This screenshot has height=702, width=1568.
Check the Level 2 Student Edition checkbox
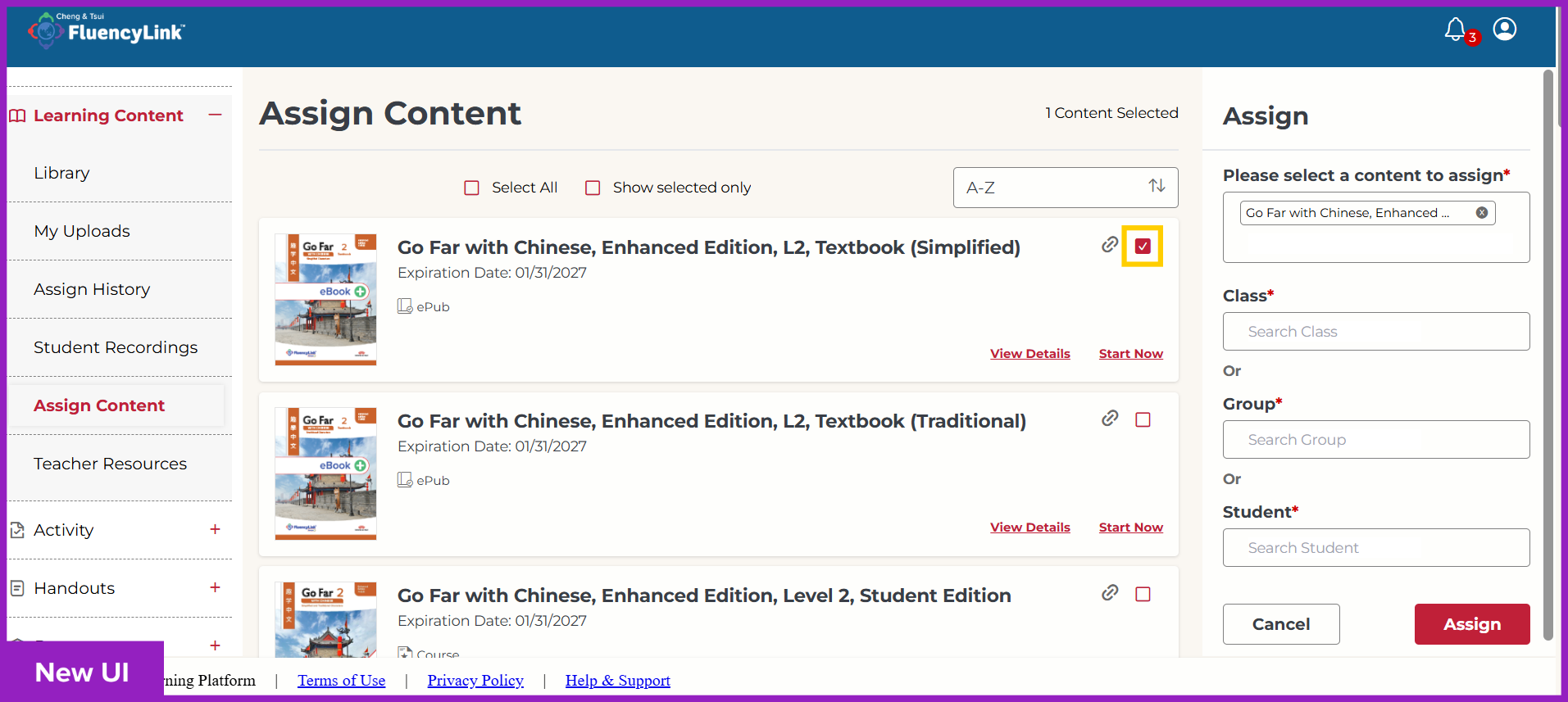click(1143, 594)
